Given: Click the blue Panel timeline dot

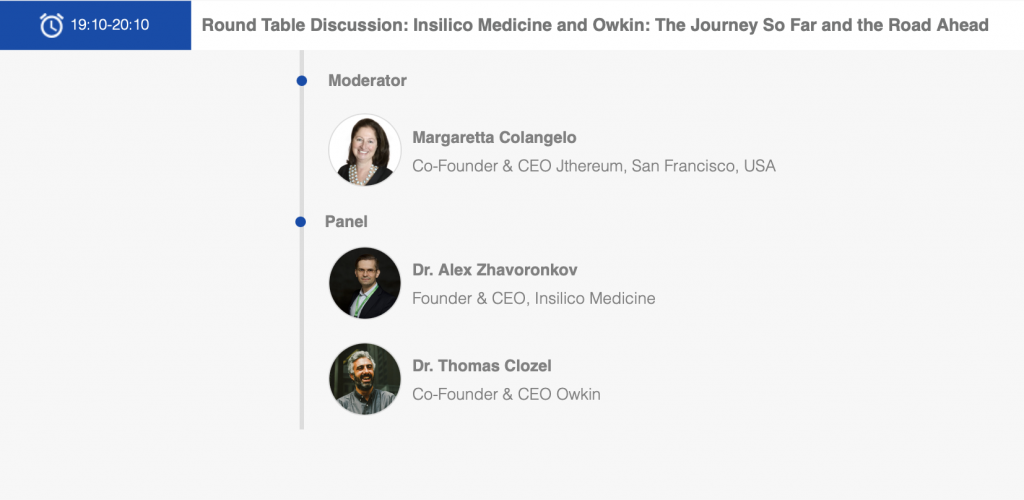Looking at the screenshot, I should coord(300,222).
